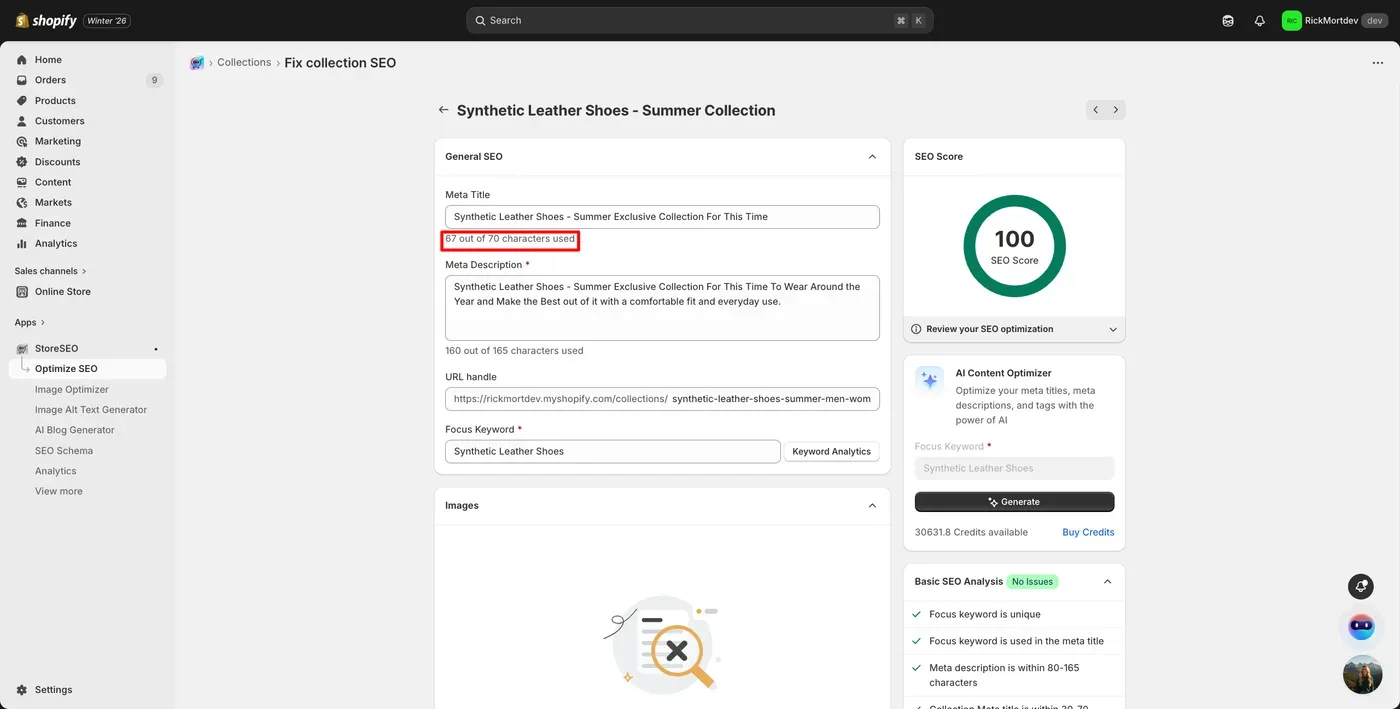Click the Orders count badge 9

pos(154,80)
